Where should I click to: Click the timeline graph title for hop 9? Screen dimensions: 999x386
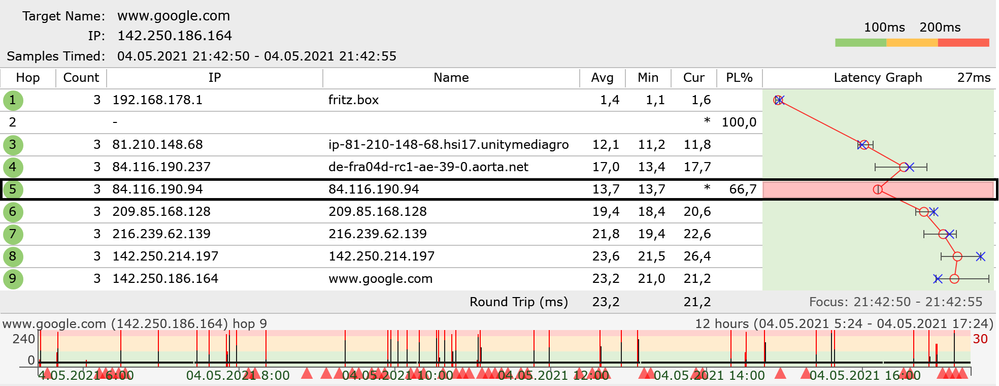pyautogui.click(x=134, y=324)
